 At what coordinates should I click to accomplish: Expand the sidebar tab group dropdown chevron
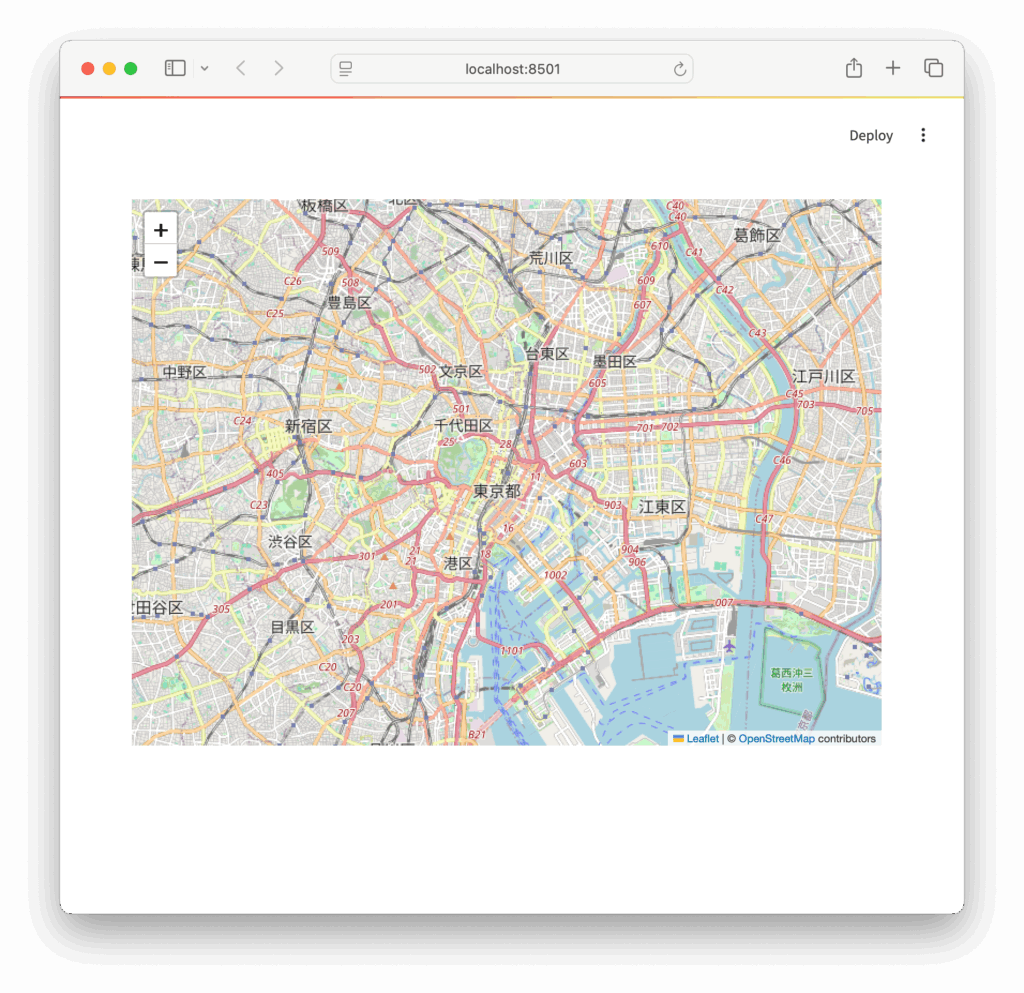click(x=204, y=68)
